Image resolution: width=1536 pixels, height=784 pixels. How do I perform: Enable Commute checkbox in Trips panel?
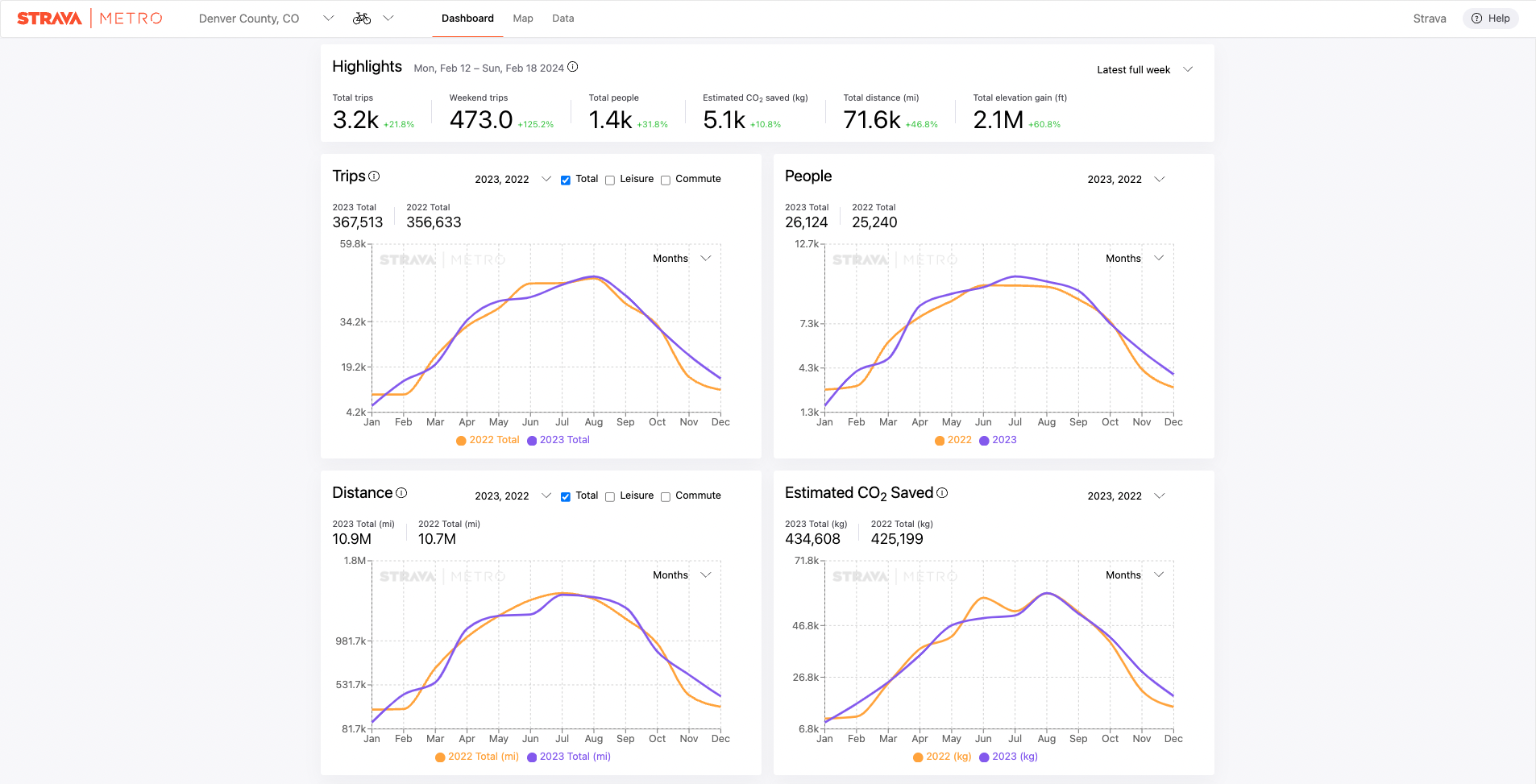click(x=666, y=180)
